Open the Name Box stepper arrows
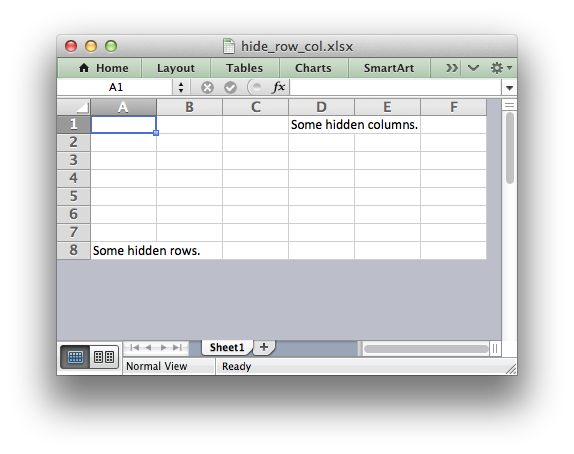Viewport: 574px width, 454px height. point(181,88)
